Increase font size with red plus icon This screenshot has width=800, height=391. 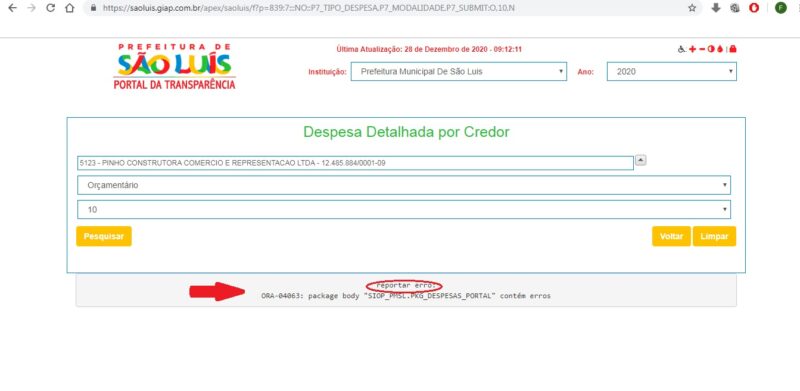pyautogui.click(x=692, y=49)
